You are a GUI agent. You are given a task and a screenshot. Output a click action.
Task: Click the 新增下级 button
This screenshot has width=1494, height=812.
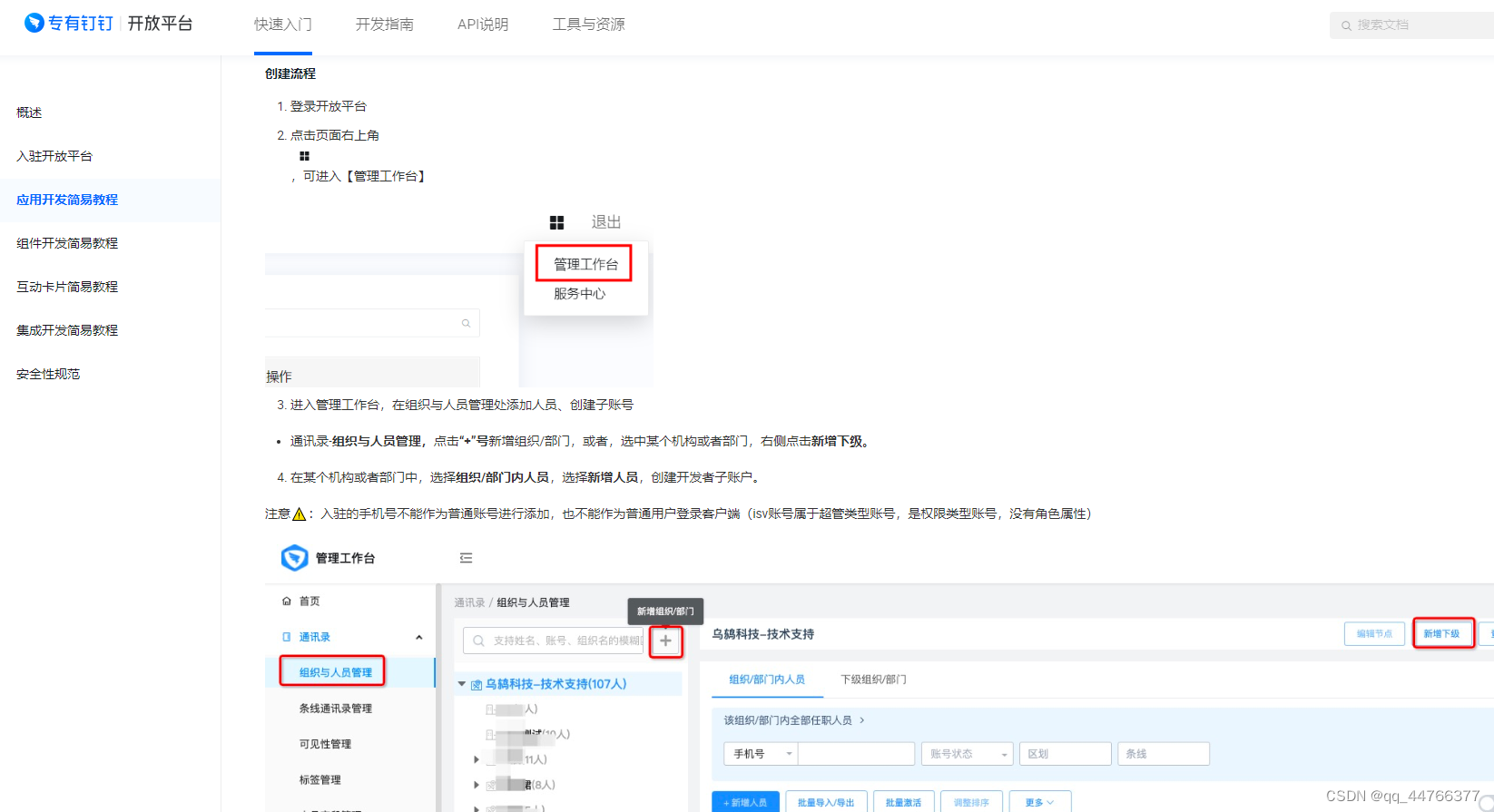pos(1441,633)
